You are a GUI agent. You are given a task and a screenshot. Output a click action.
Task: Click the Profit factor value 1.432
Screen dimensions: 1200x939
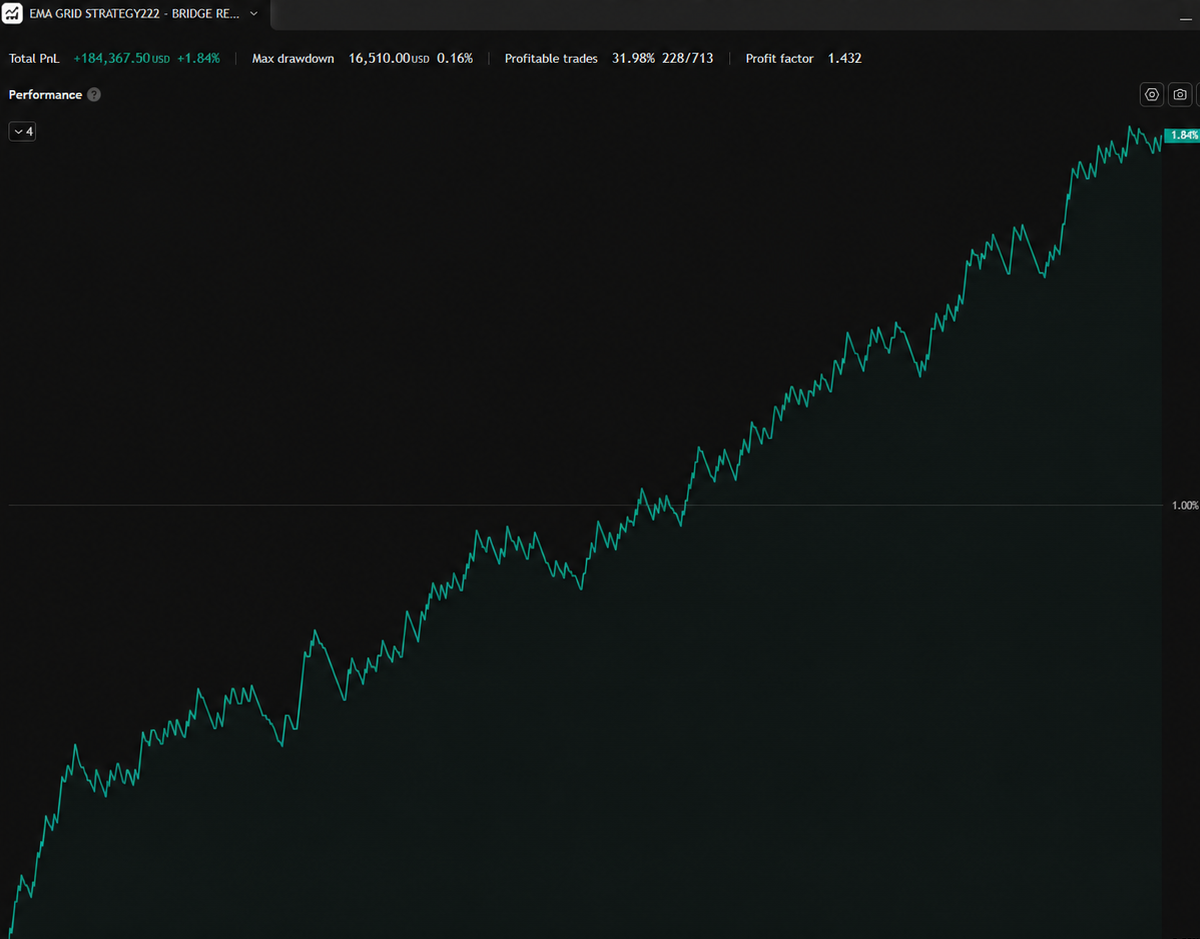(845, 58)
